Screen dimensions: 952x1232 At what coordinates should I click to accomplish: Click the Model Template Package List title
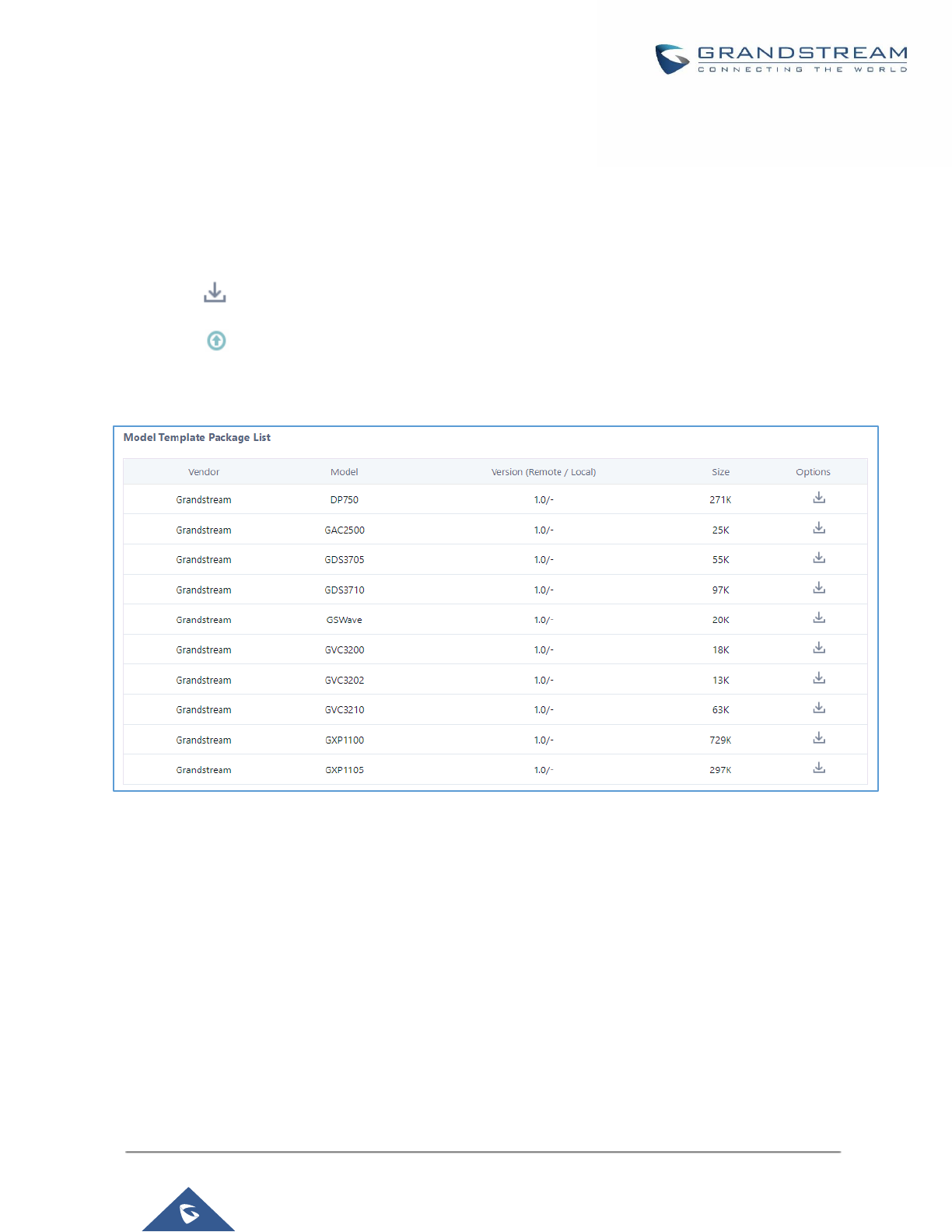[x=197, y=438]
